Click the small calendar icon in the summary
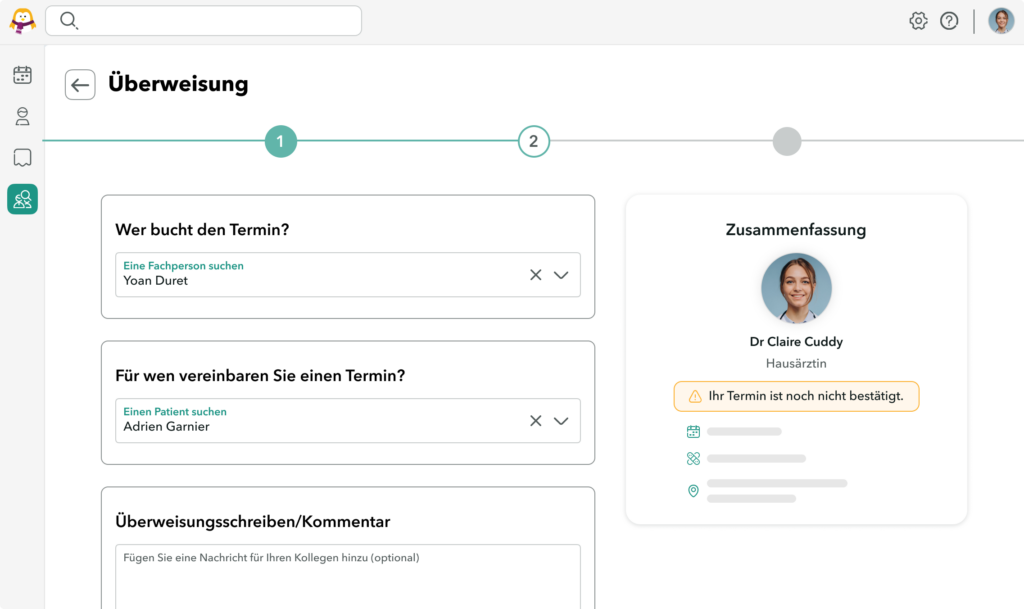Screen dimensions: 1024x609 pyautogui.click(x=692, y=431)
